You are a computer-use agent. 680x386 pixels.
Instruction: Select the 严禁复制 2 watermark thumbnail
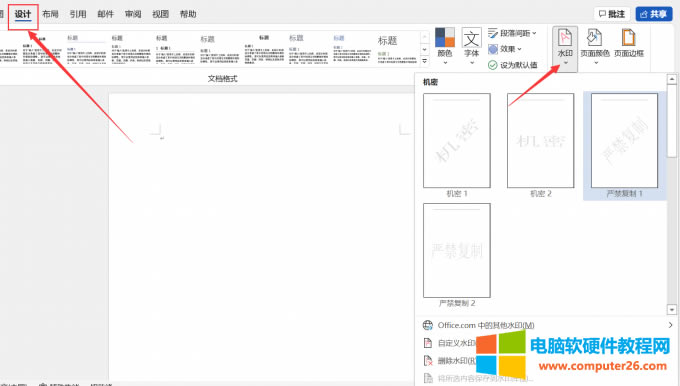457,255
